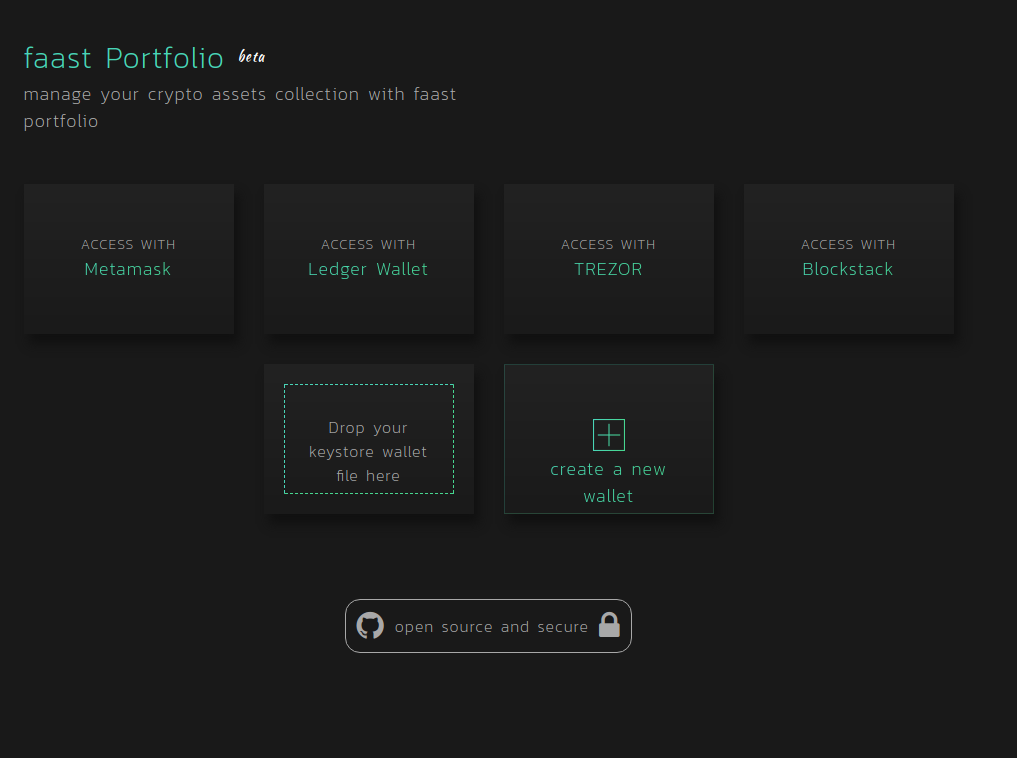Screen dimensions: 1017x758
Task: Open the 'open source and secure' link
Action: click(488, 626)
